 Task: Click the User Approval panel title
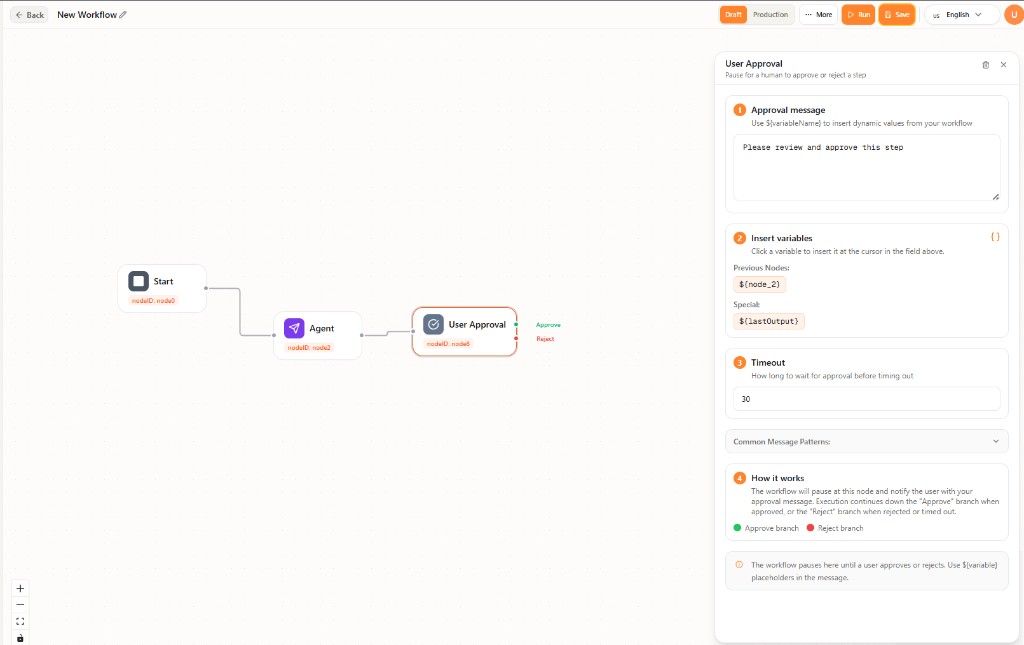pos(754,63)
